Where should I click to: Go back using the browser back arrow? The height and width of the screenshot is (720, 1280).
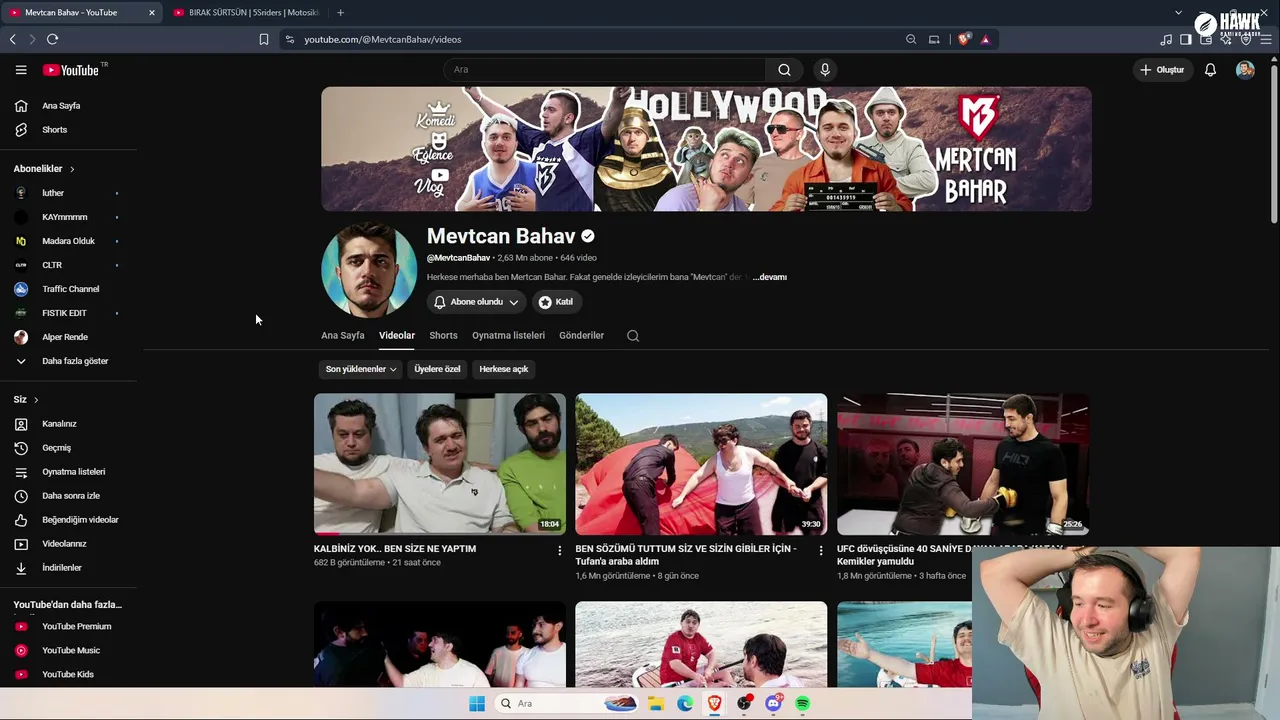point(13,39)
